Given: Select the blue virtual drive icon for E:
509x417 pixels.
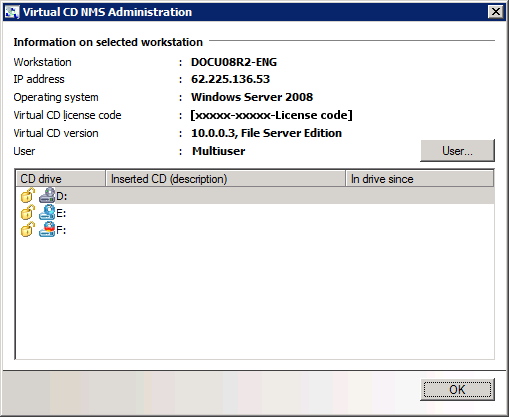Looking at the screenshot, I should [47, 212].
